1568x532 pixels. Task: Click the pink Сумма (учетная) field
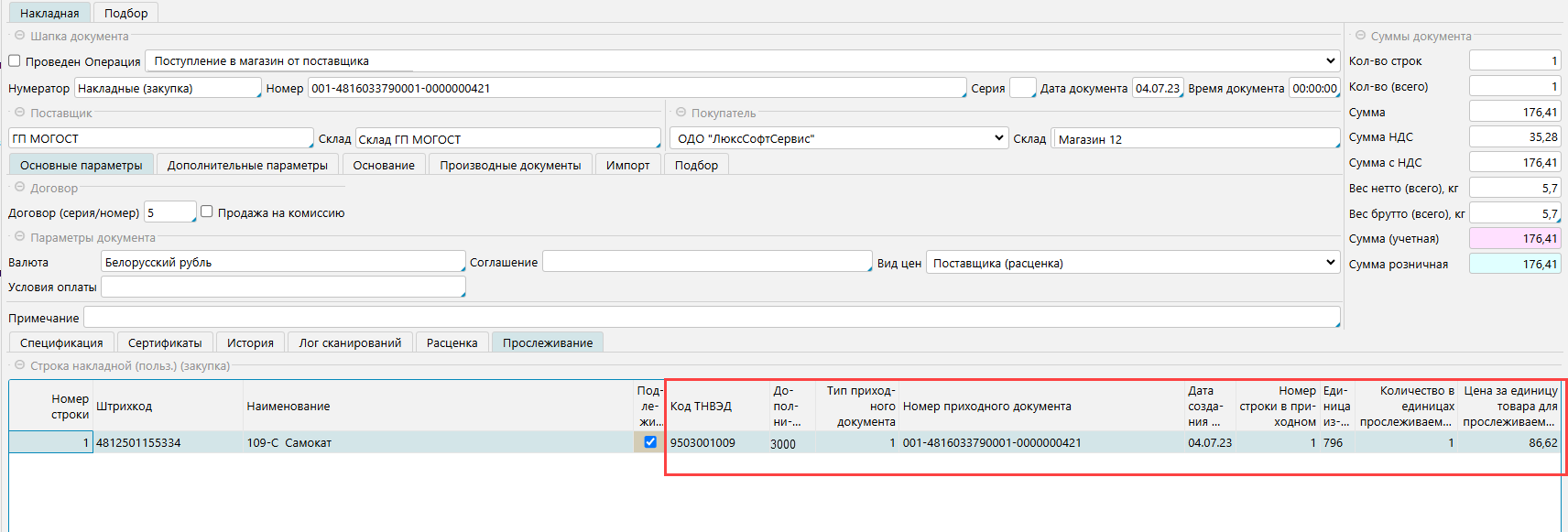[x=1514, y=238]
